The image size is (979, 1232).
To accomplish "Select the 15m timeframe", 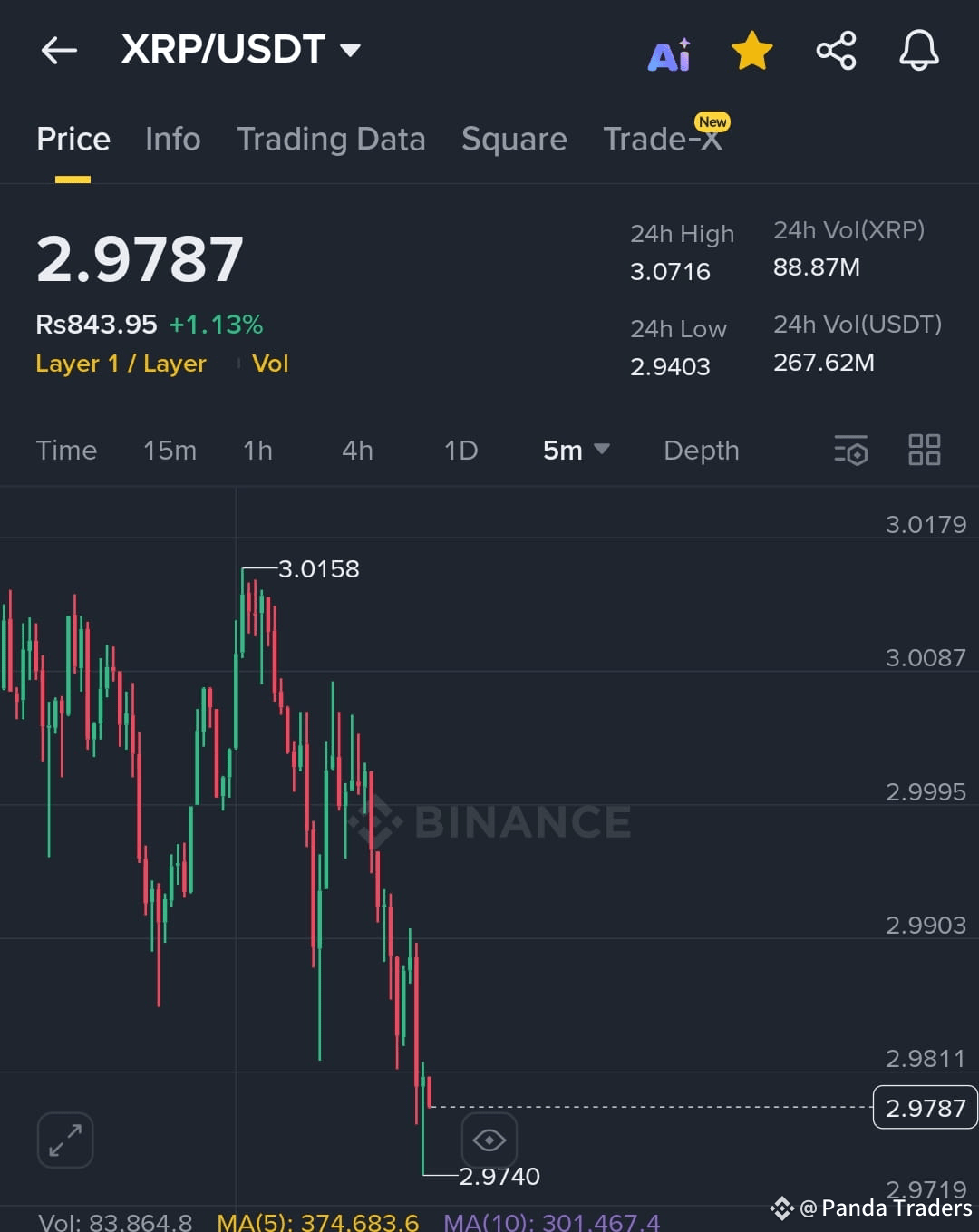I will (170, 450).
